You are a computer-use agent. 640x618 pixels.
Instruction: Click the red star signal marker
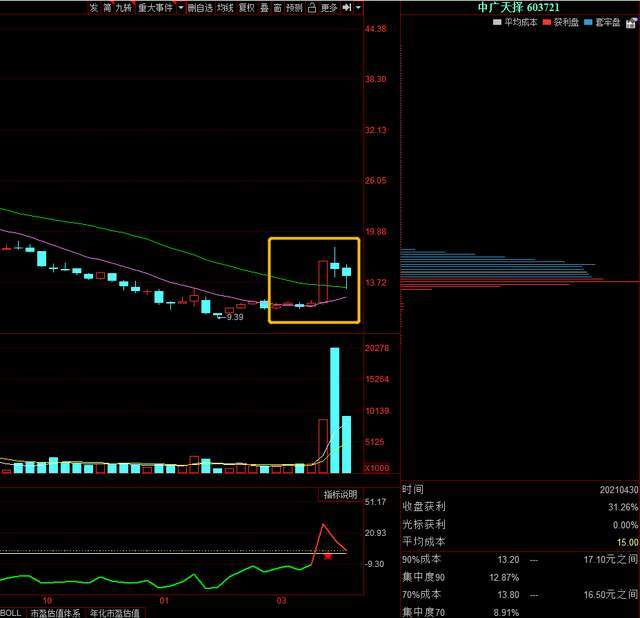(x=328, y=556)
